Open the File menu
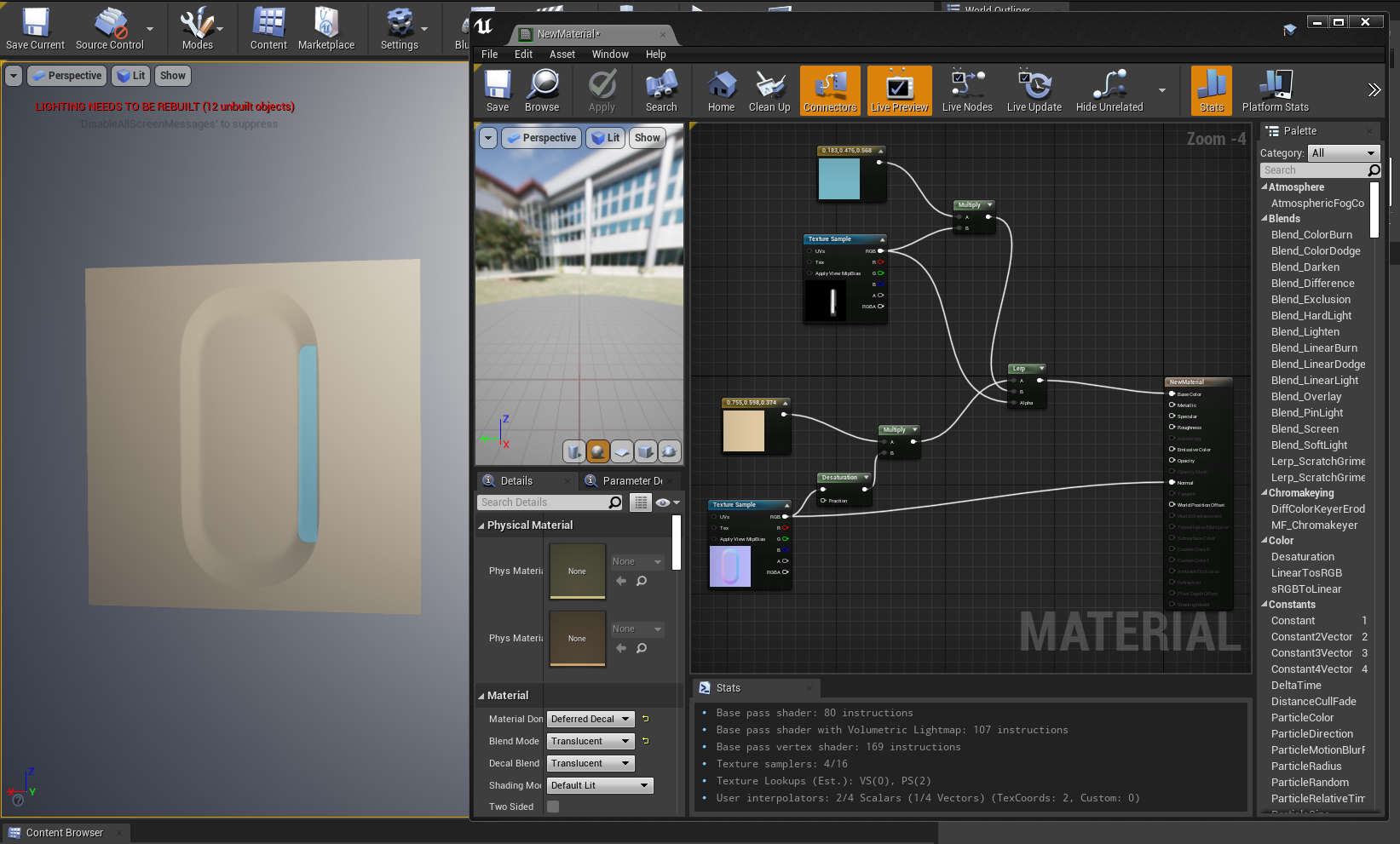 (490, 55)
